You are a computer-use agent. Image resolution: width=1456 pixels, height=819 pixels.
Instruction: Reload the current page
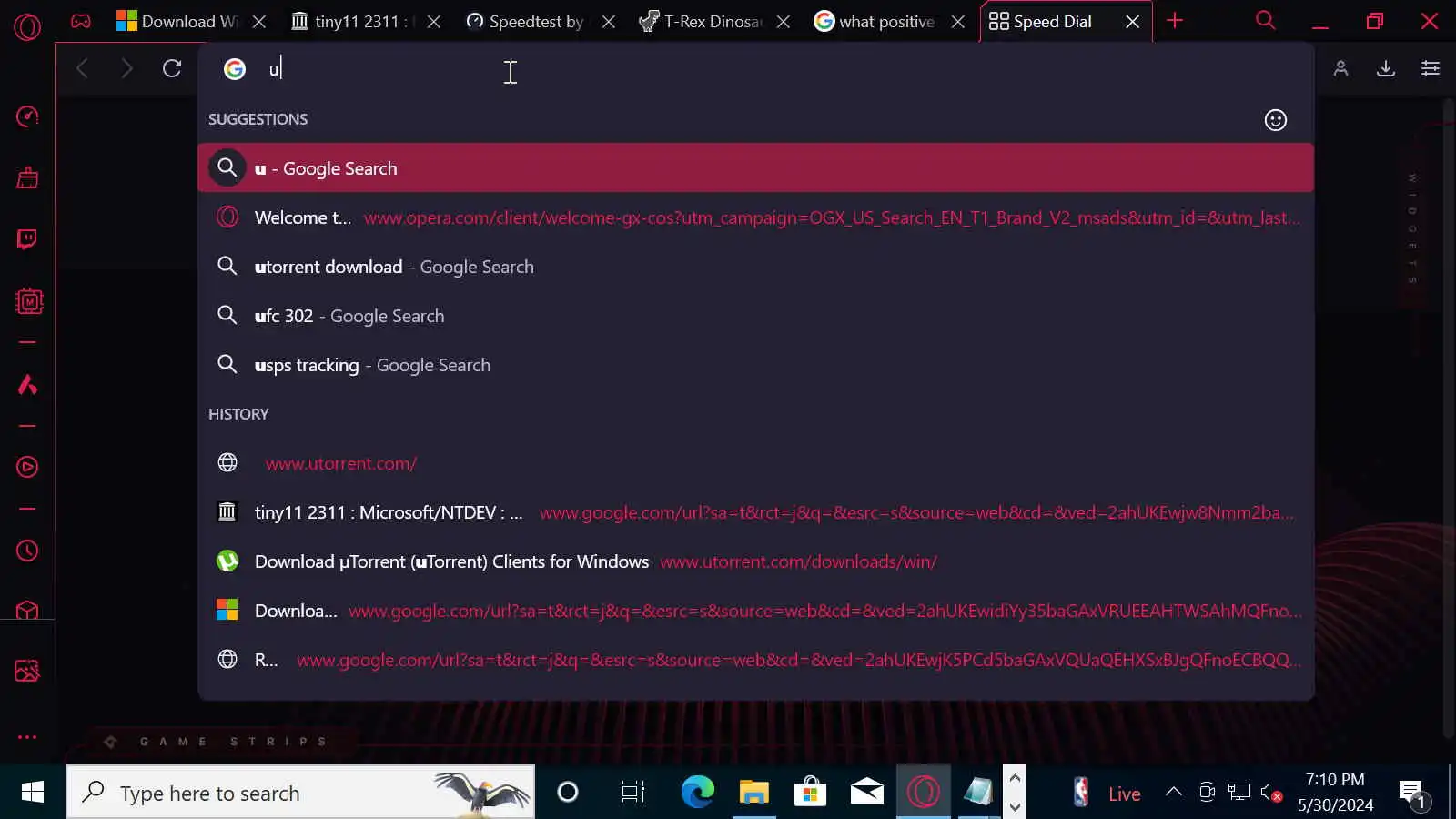[172, 68]
